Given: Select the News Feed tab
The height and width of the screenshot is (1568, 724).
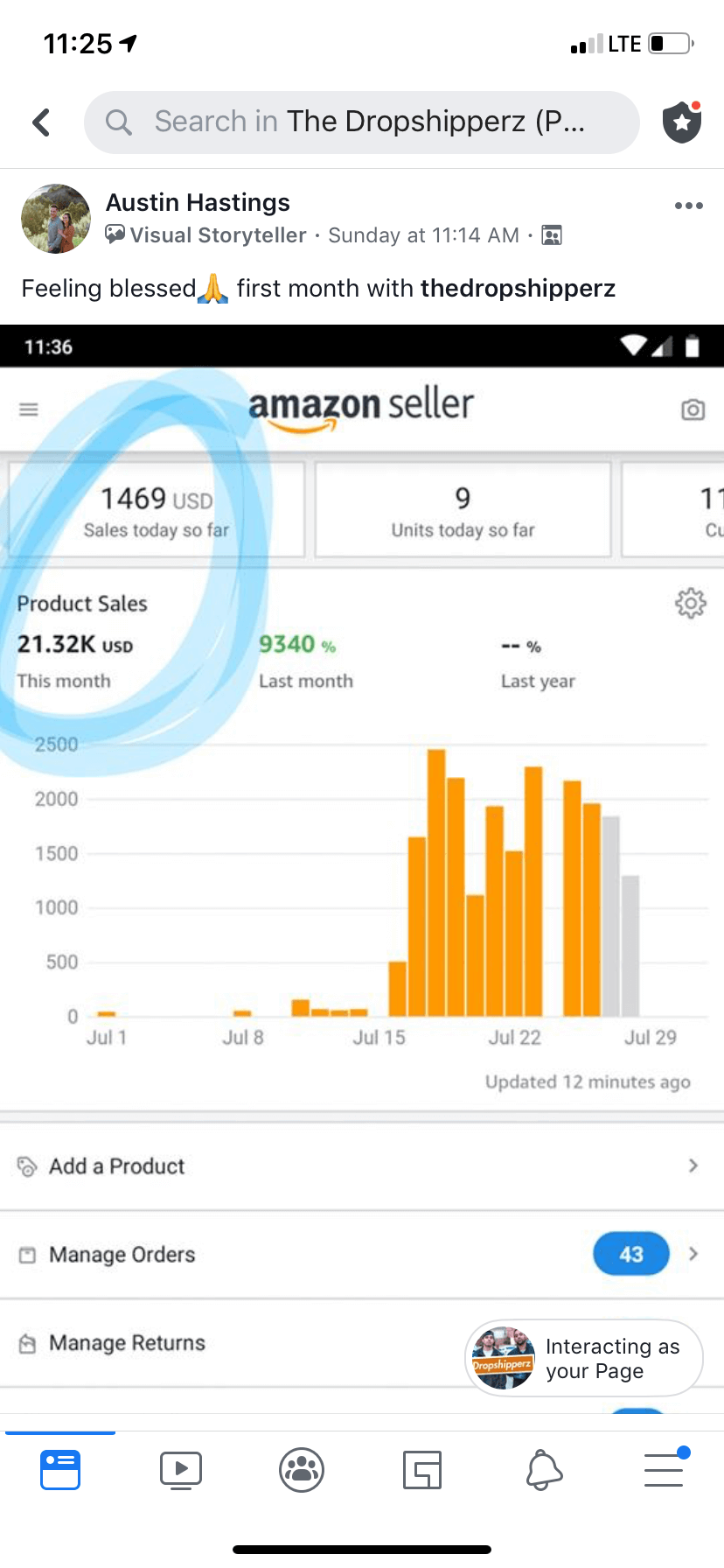Looking at the screenshot, I should click(60, 1469).
